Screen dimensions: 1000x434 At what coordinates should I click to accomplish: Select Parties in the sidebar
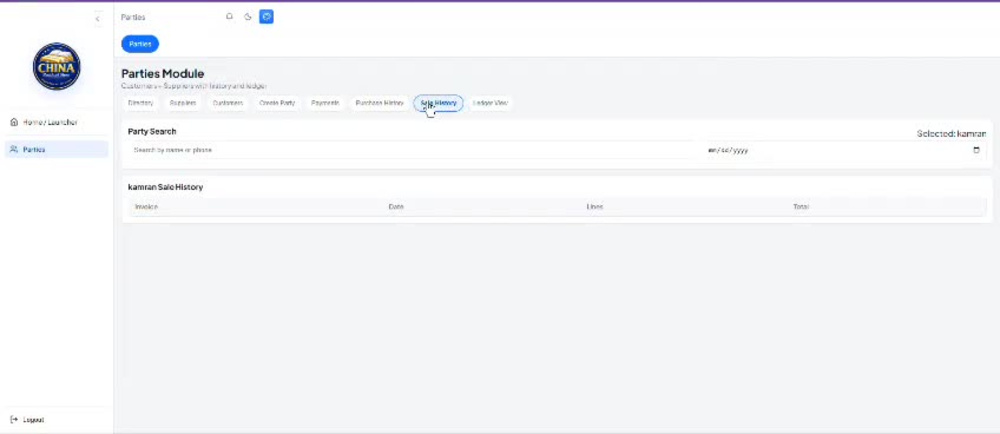point(56,149)
